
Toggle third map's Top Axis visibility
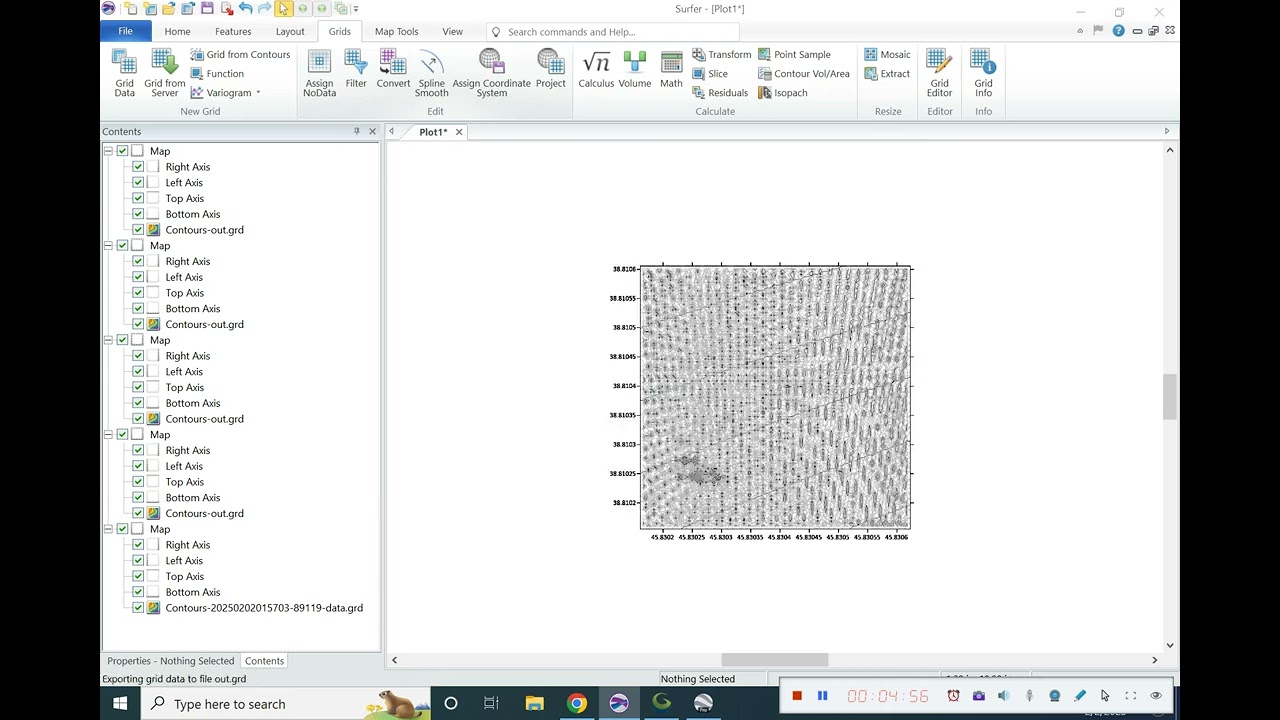coord(138,387)
